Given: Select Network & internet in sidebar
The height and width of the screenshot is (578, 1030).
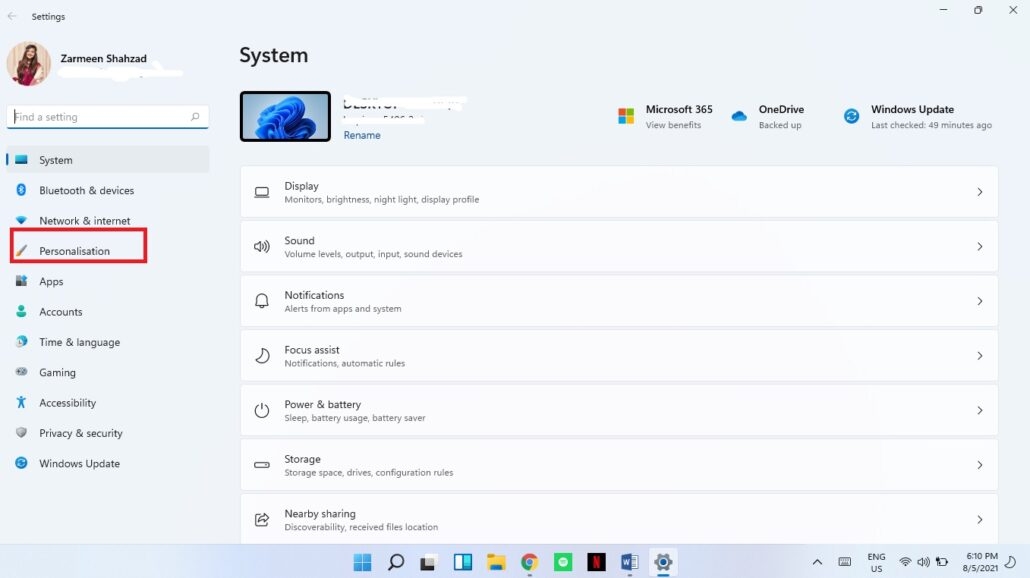Looking at the screenshot, I should click(x=84, y=221).
